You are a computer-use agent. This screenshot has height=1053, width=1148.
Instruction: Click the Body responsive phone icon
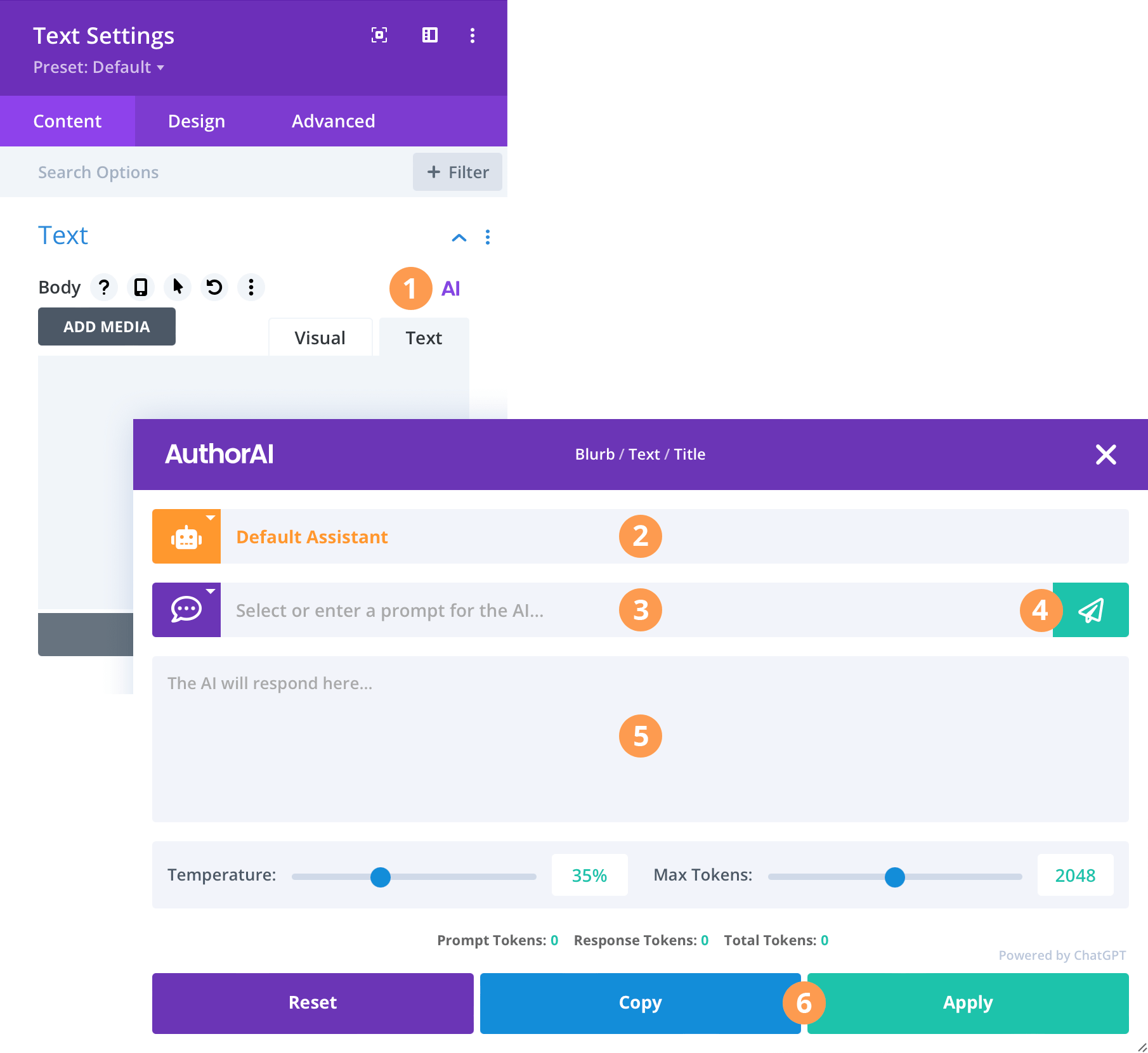(x=141, y=287)
